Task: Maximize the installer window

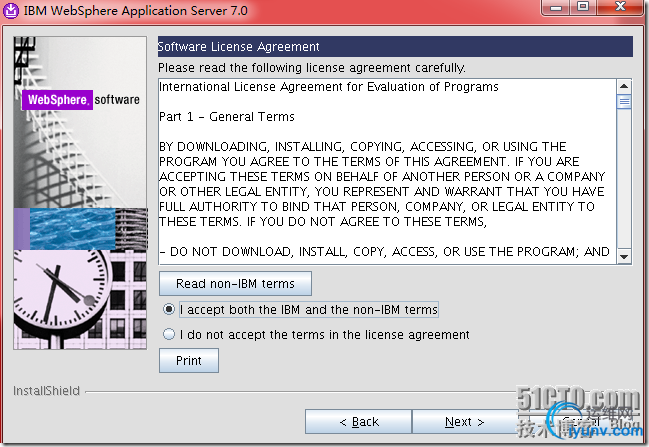Action: pyautogui.click(x=583, y=7)
